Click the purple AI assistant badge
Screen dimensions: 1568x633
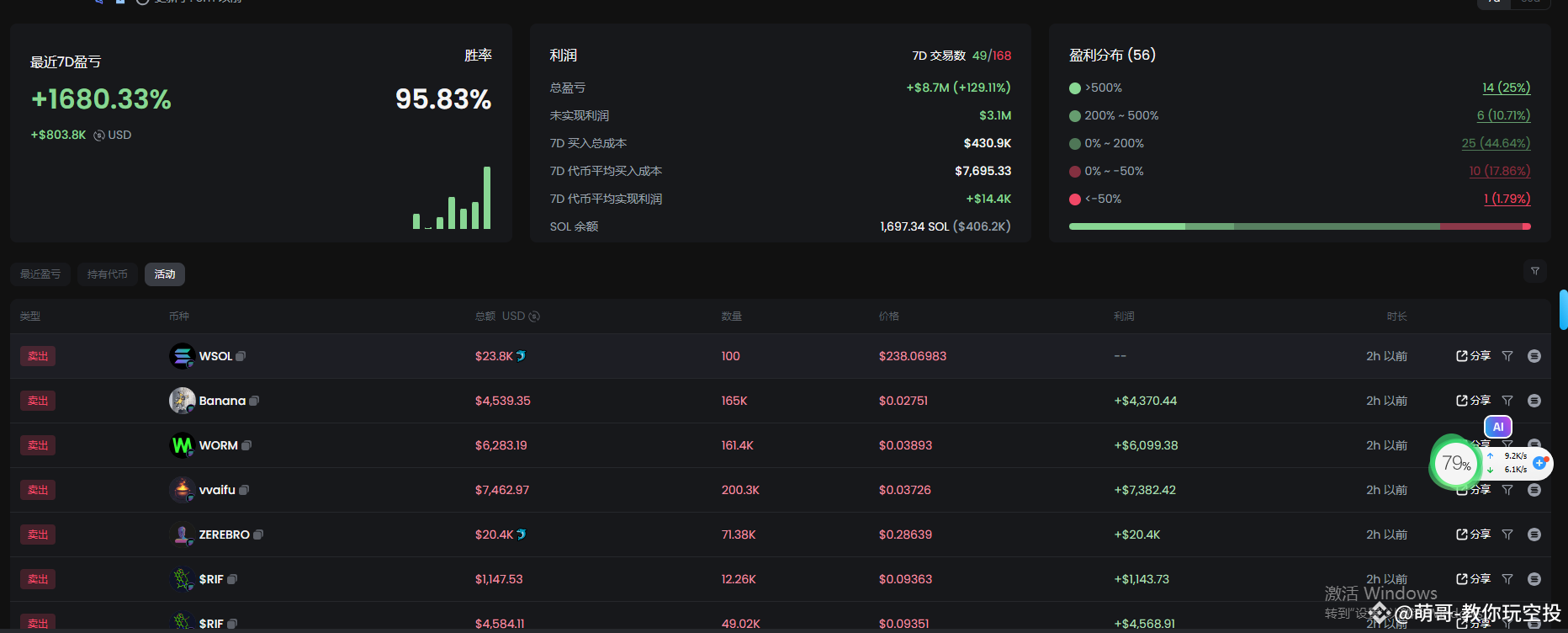coord(1498,427)
